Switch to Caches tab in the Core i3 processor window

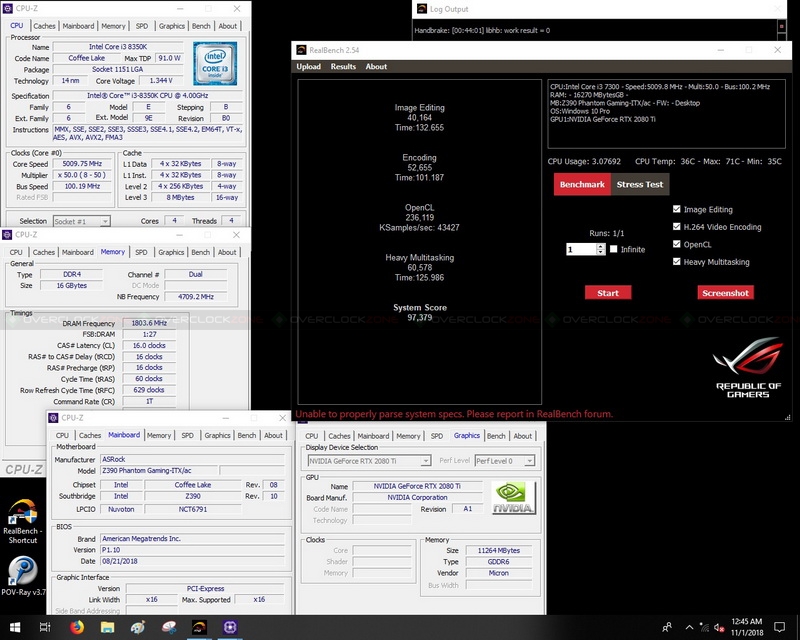[x=44, y=26]
